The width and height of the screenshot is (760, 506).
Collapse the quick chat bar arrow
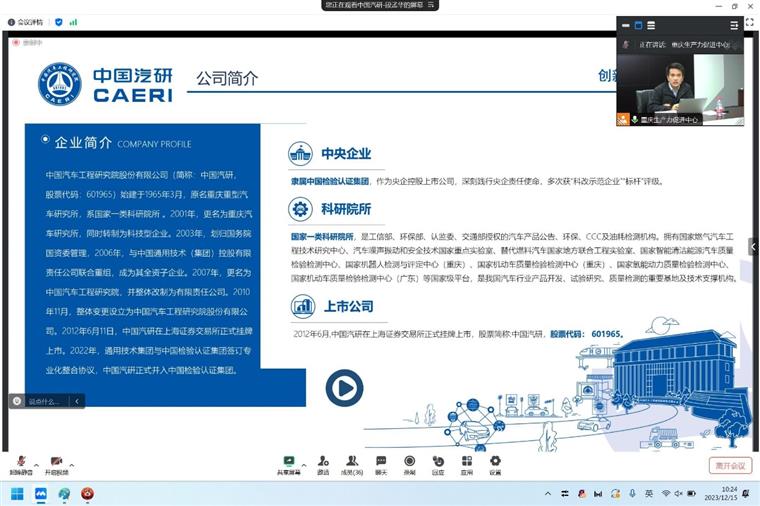(77, 401)
